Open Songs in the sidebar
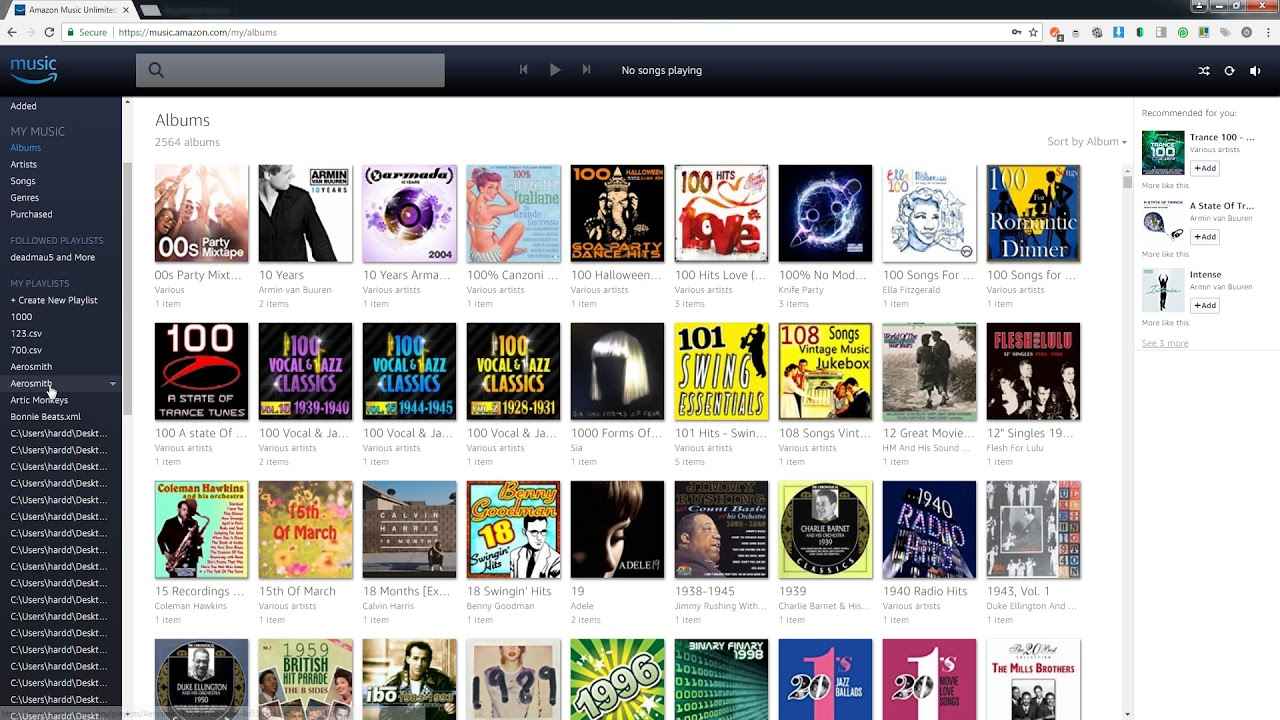 pyautogui.click(x=23, y=181)
